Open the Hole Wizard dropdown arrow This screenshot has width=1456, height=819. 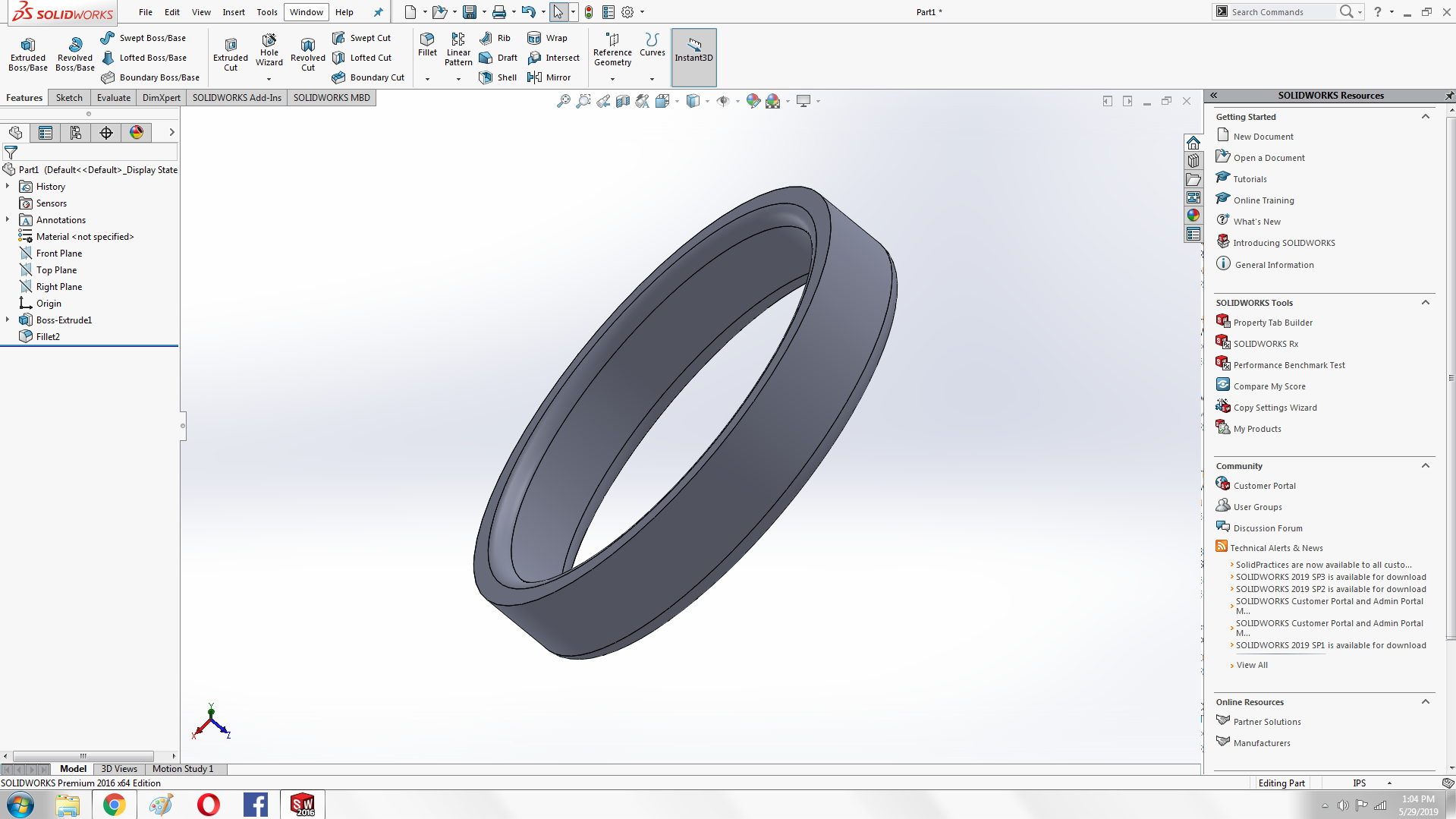point(269,79)
